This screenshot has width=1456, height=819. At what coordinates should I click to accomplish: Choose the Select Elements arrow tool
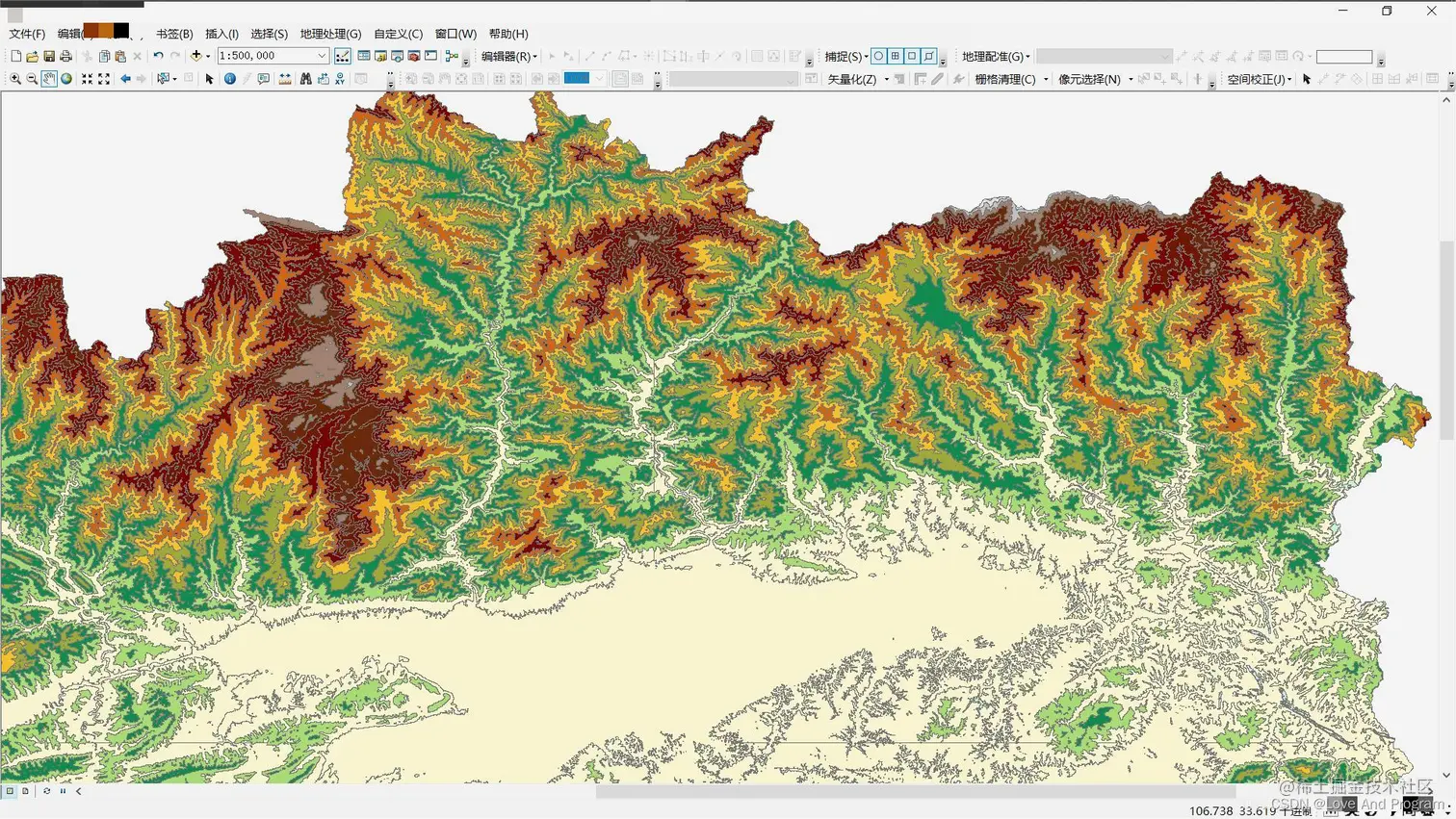click(209, 79)
